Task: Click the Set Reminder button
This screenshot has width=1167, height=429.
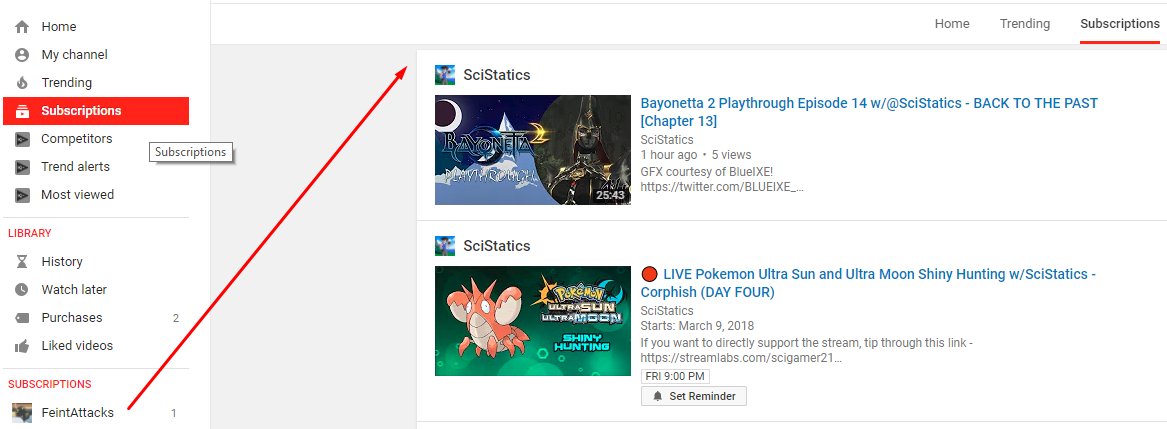Action: coord(694,396)
